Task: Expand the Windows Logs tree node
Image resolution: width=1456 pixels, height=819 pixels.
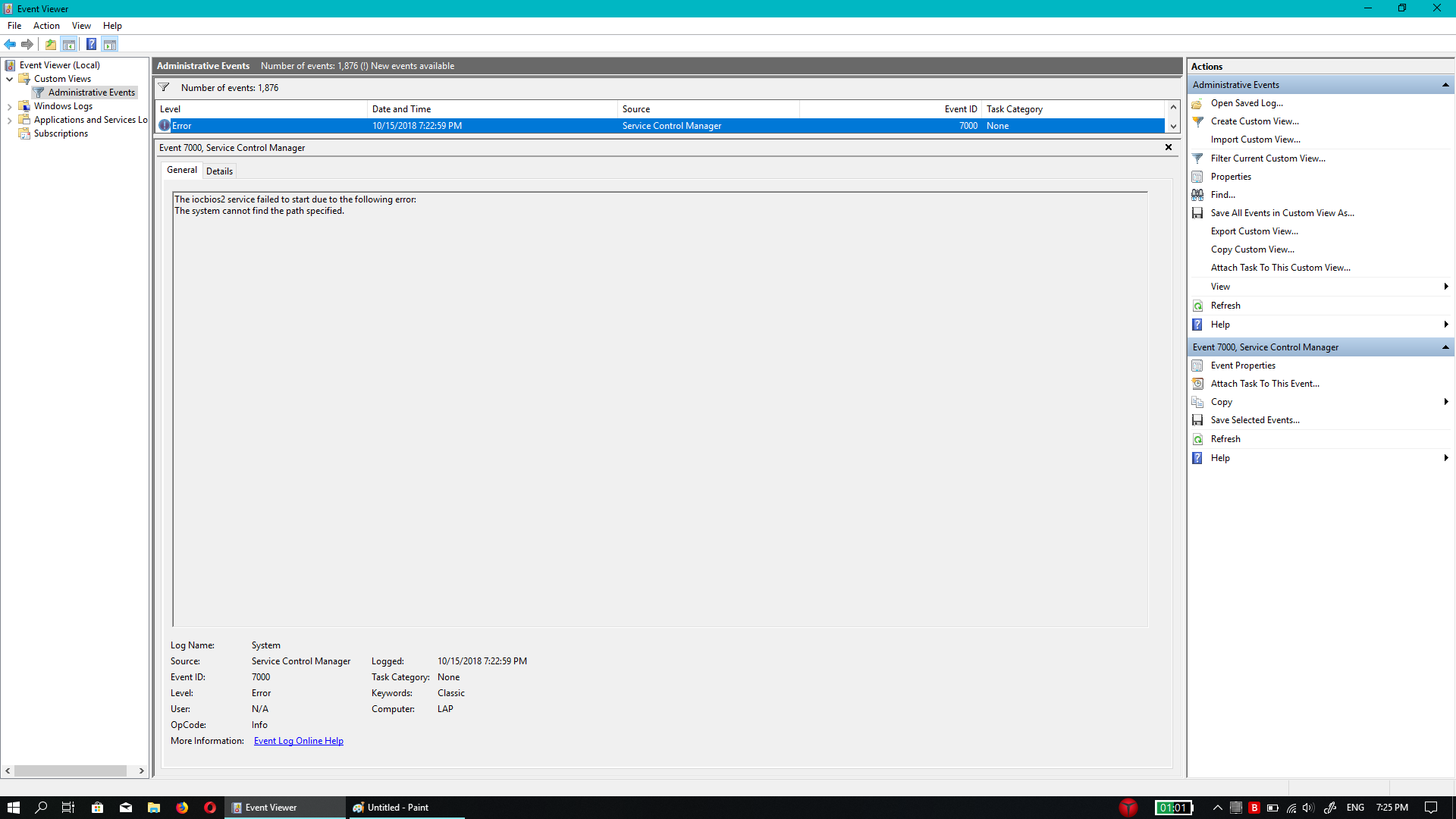Action: click(x=9, y=106)
